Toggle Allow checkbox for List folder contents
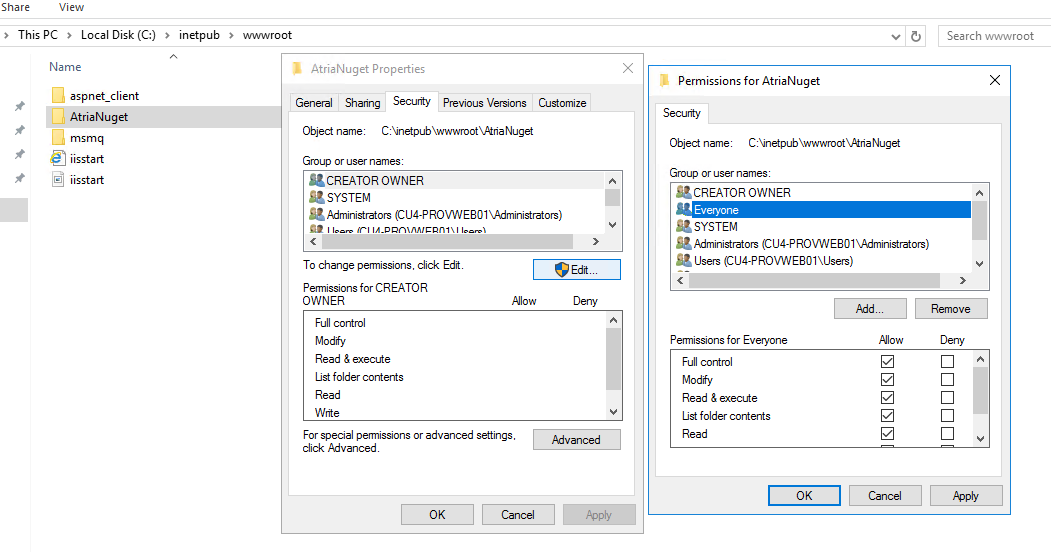 pyautogui.click(x=887, y=416)
